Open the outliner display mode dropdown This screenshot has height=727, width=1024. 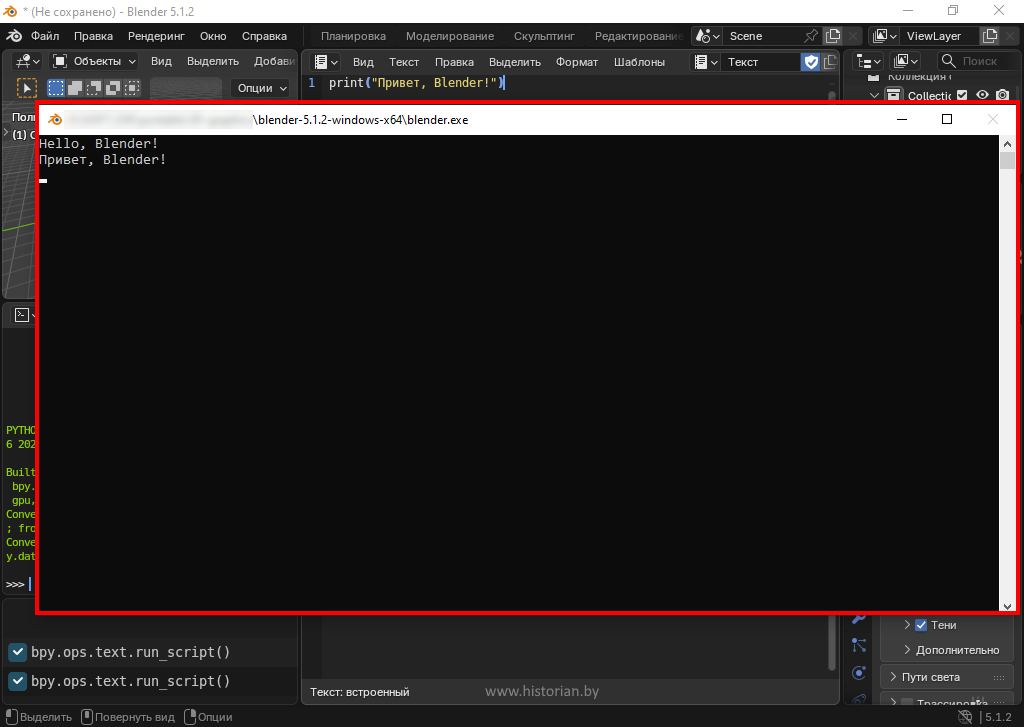click(906, 61)
